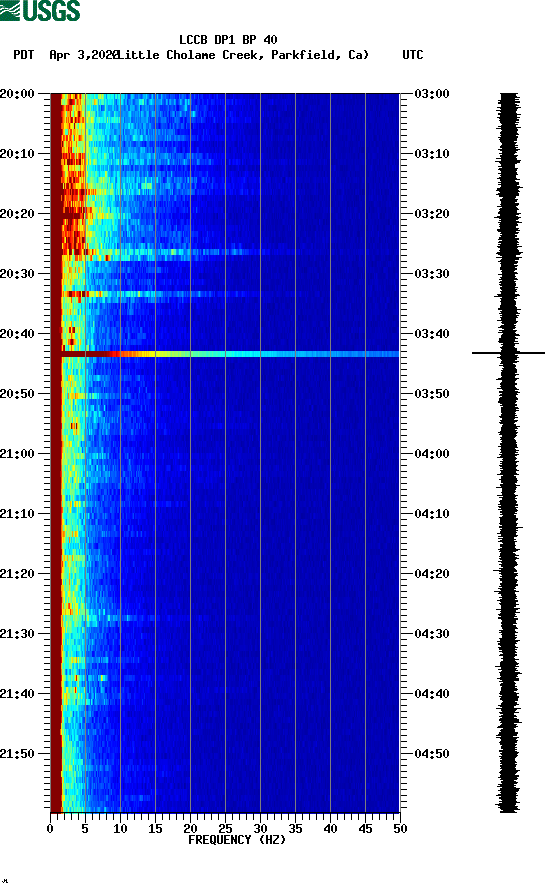Screen dimensions: 552x892
Task: Click the 5 Hz frequency axis tick label
Action: tap(85, 829)
